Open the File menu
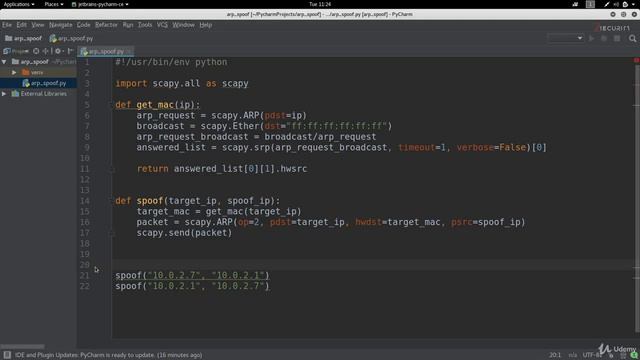The image size is (640, 360). coord(7,25)
